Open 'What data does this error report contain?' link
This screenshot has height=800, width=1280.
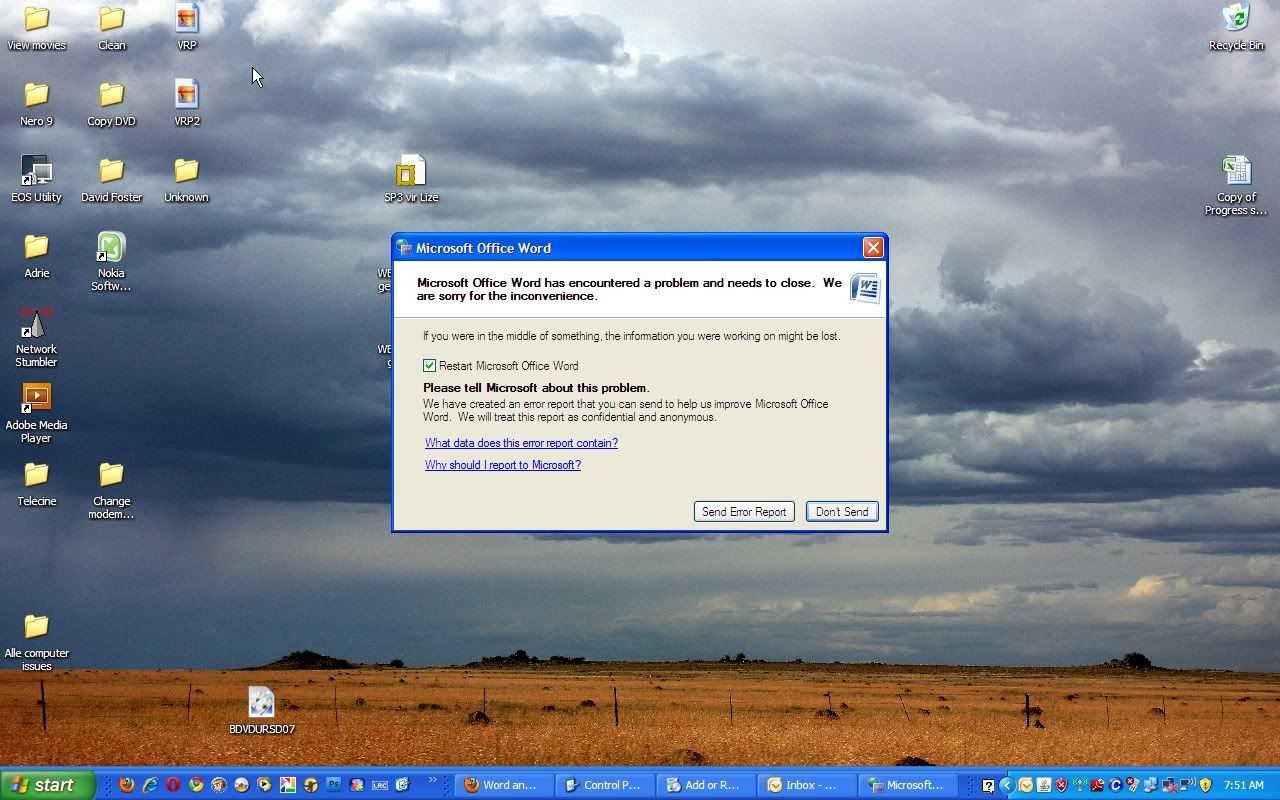pyautogui.click(x=521, y=443)
